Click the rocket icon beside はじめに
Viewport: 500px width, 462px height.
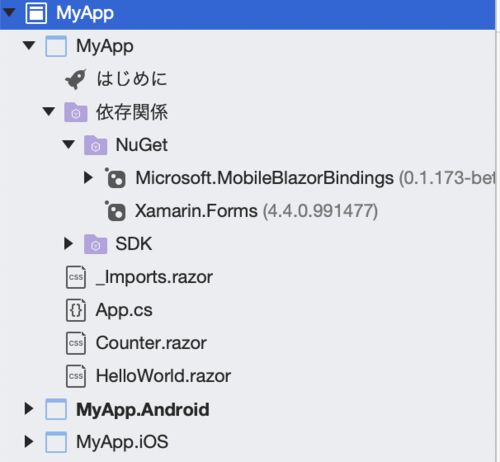(x=76, y=79)
